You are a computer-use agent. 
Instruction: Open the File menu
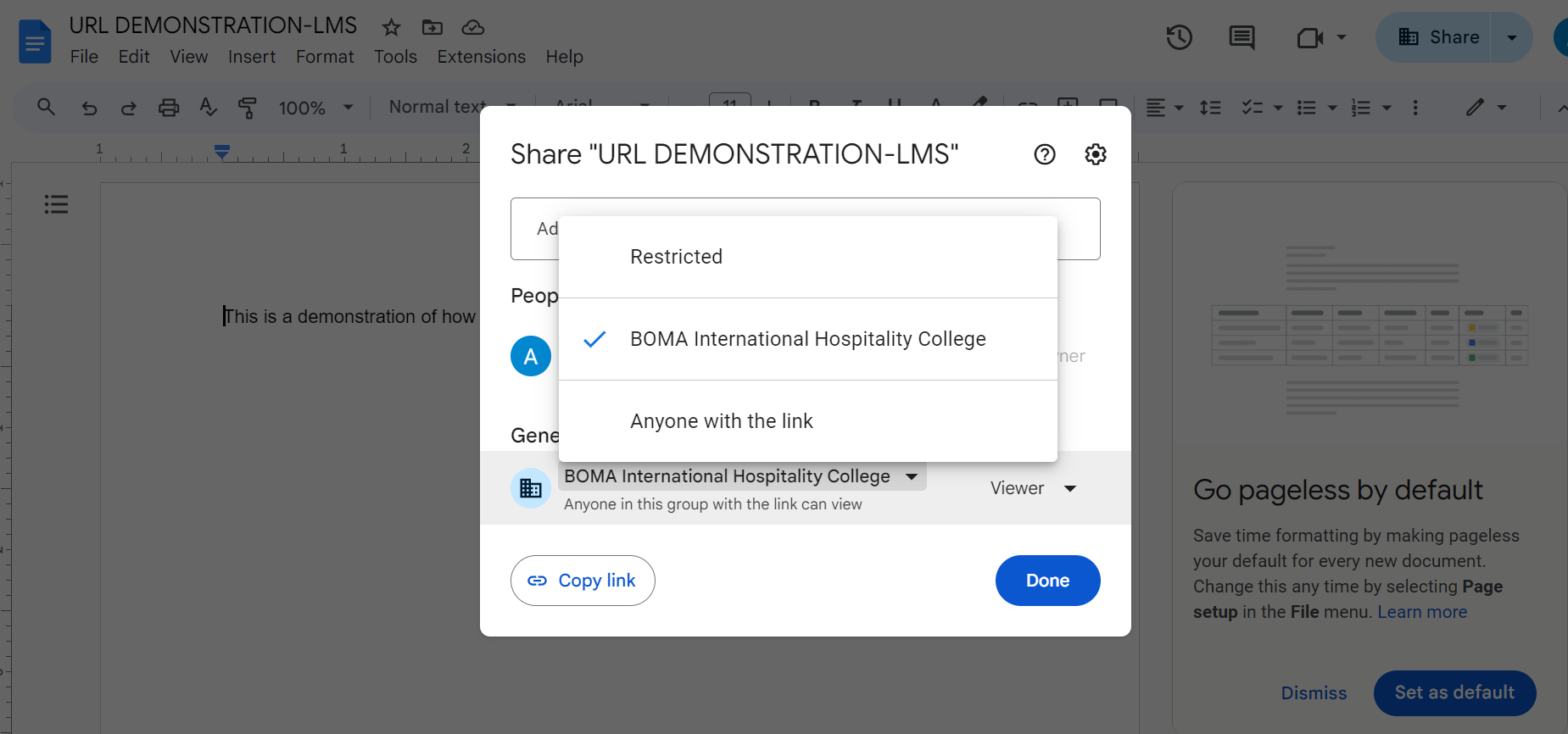tap(84, 57)
